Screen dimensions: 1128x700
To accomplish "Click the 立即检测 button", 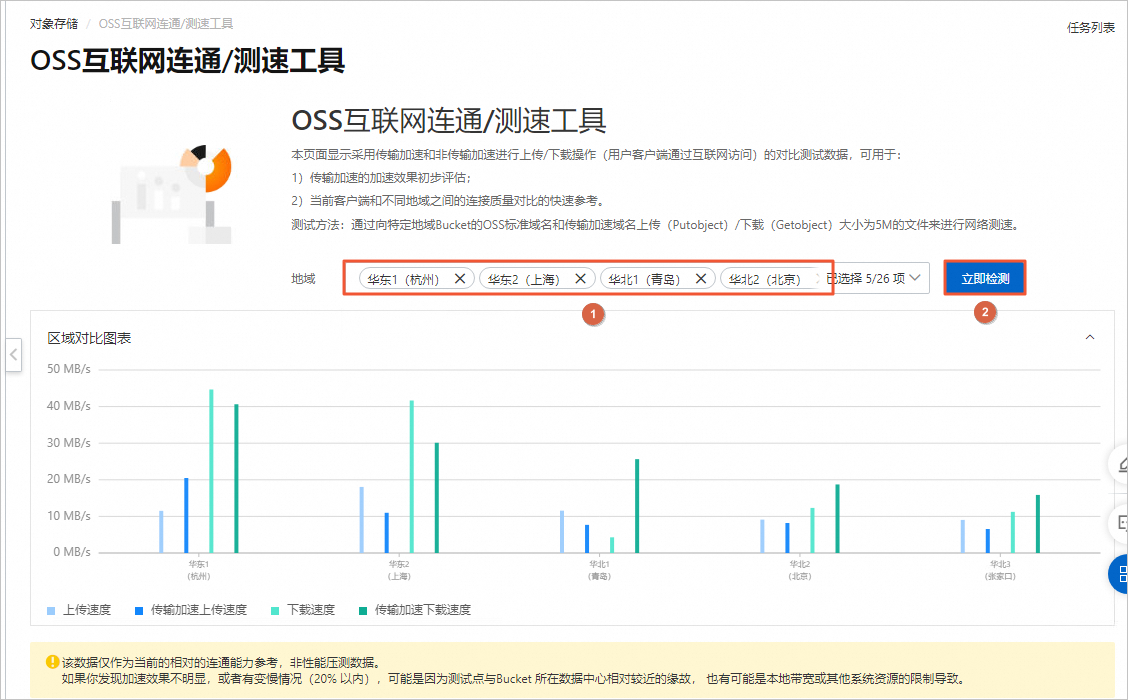I will (985, 278).
